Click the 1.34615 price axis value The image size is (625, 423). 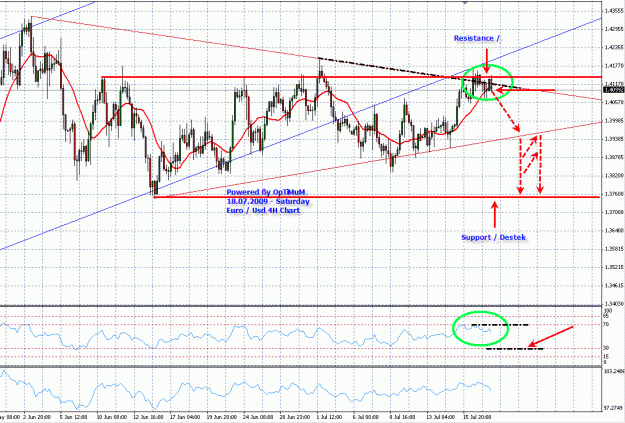pyautogui.click(x=614, y=286)
